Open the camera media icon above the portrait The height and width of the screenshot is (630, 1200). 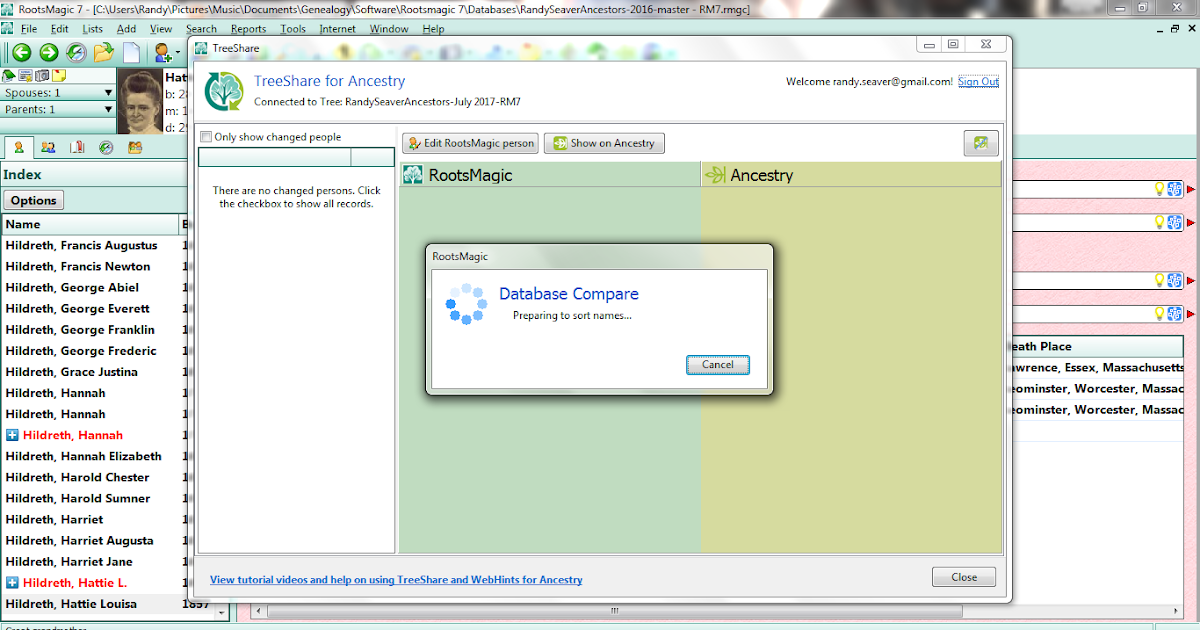coord(42,76)
